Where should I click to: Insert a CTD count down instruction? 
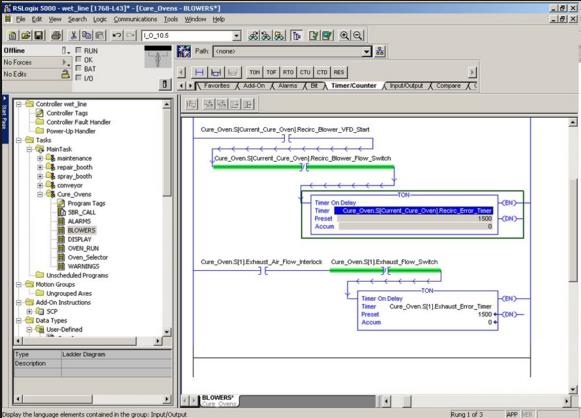click(322, 72)
